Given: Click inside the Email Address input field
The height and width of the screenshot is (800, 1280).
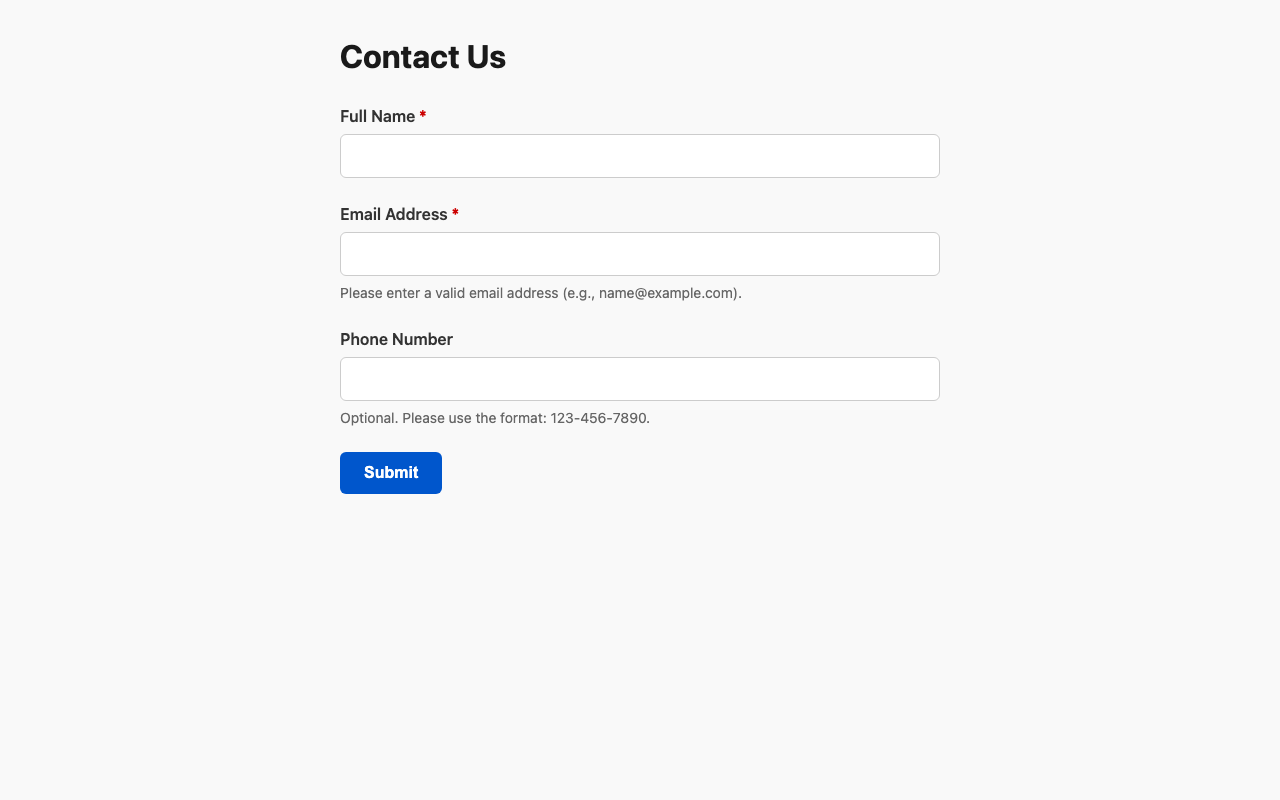Looking at the screenshot, I should pos(640,254).
